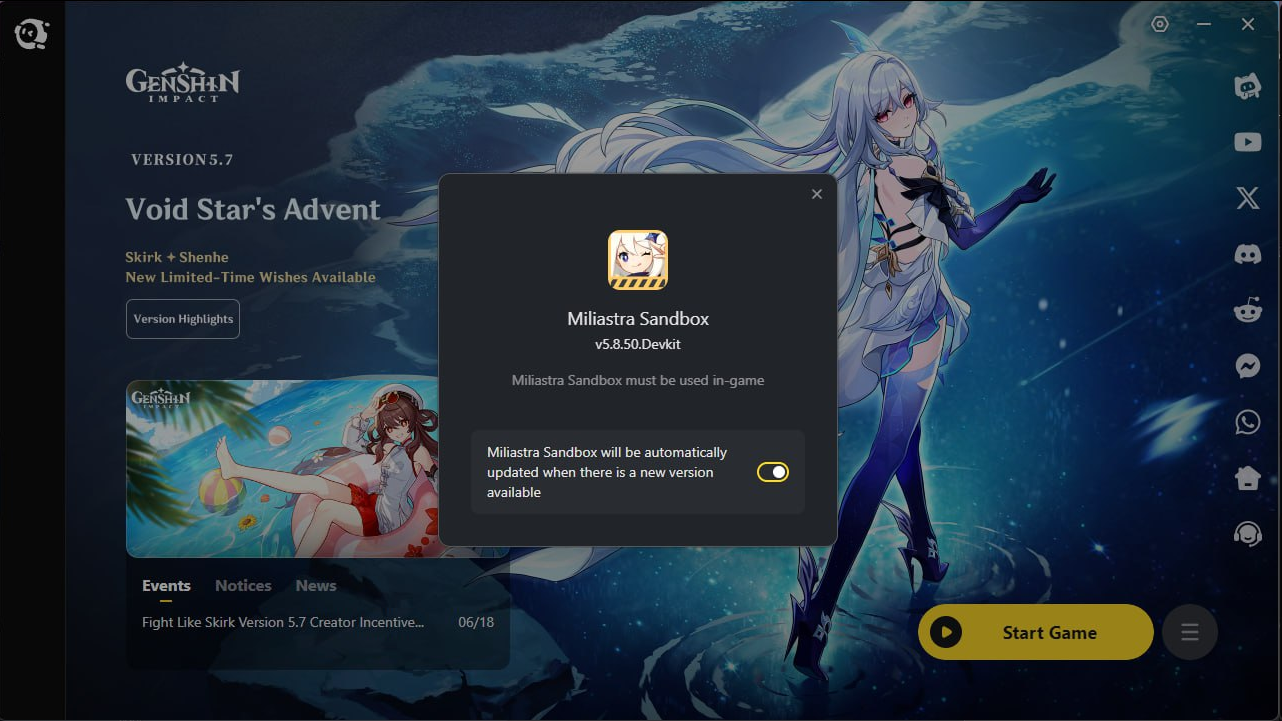
Task: Open the robot-face community icon above YouTube
Action: [1248, 86]
